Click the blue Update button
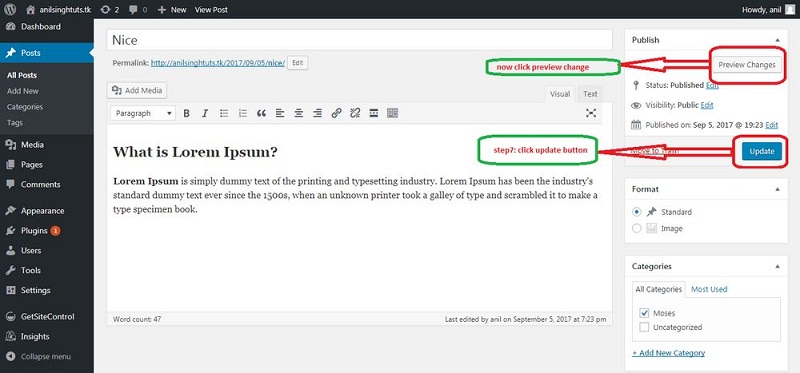 click(762, 151)
